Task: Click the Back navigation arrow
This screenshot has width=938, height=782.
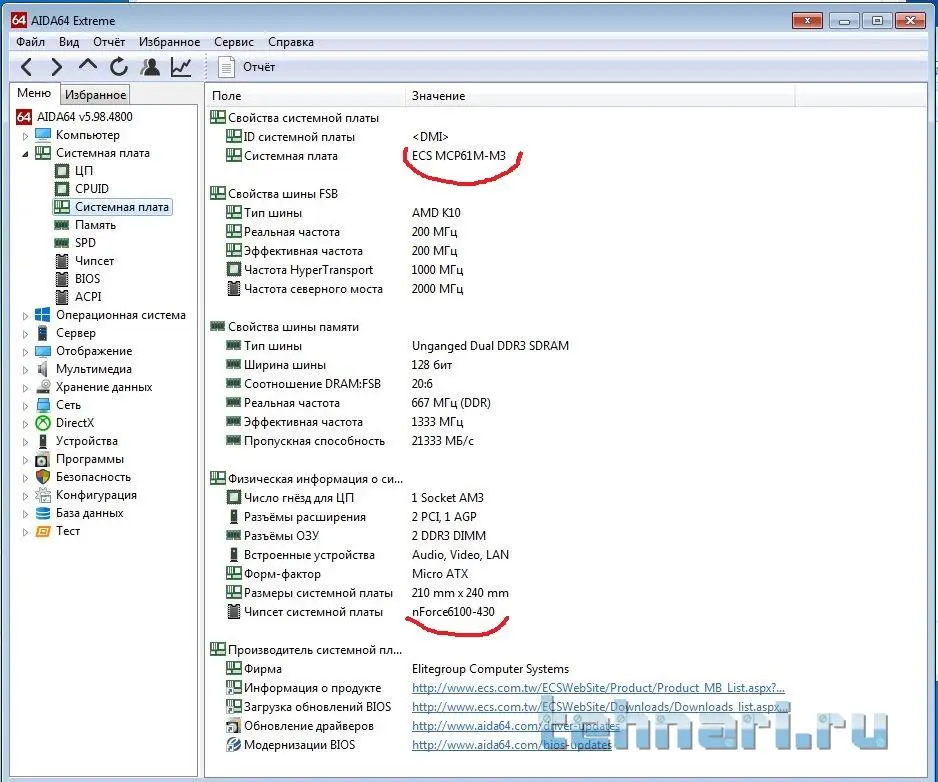Action: 27,67
